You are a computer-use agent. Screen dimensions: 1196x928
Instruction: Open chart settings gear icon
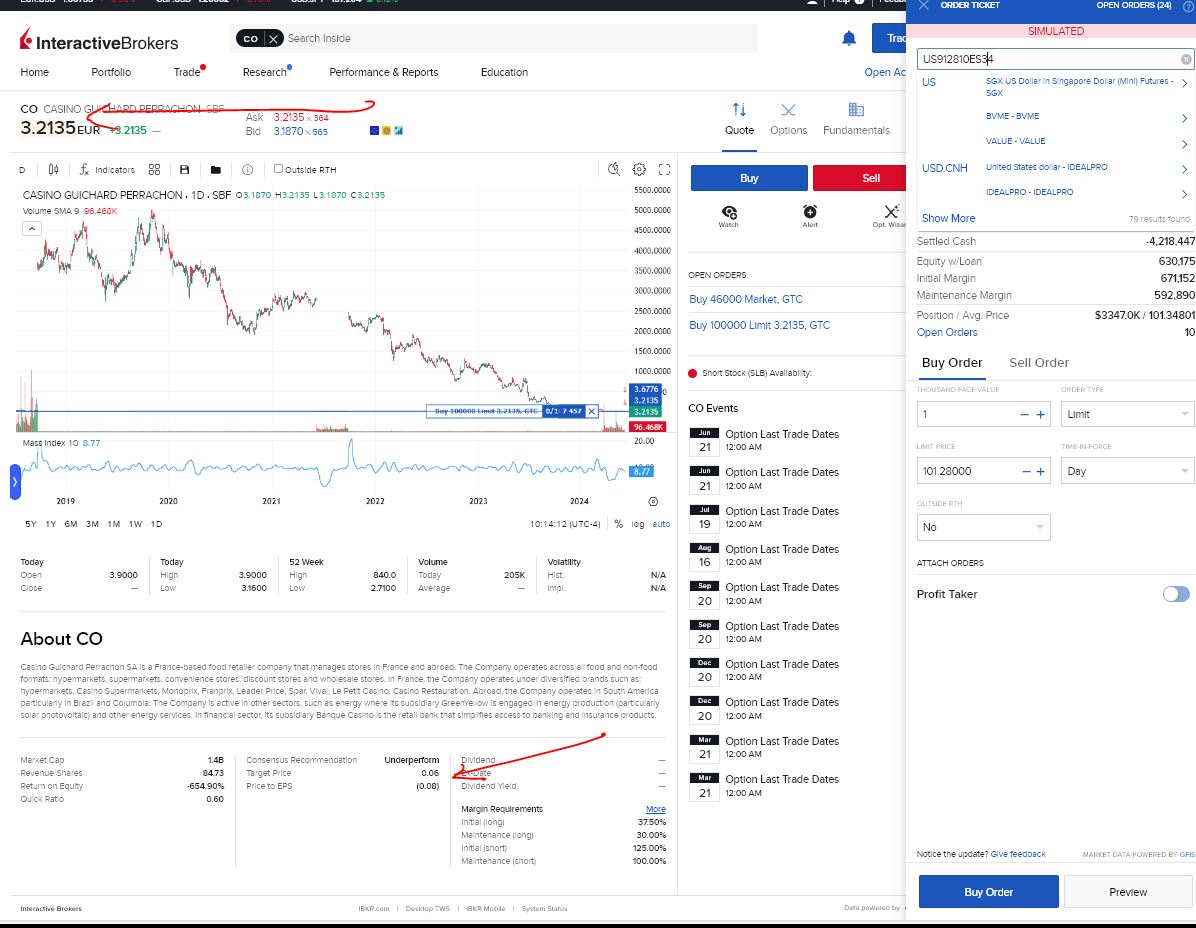coord(639,169)
